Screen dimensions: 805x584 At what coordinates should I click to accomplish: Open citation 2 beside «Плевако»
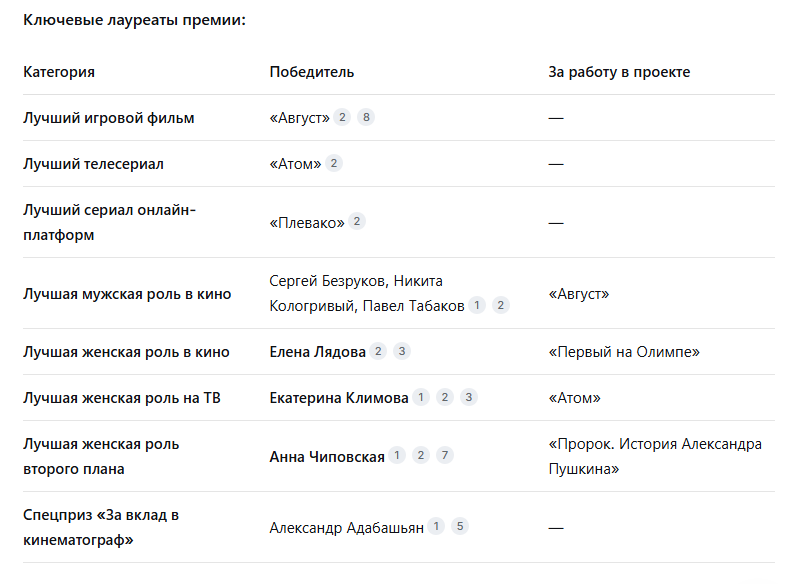click(x=357, y=222)
